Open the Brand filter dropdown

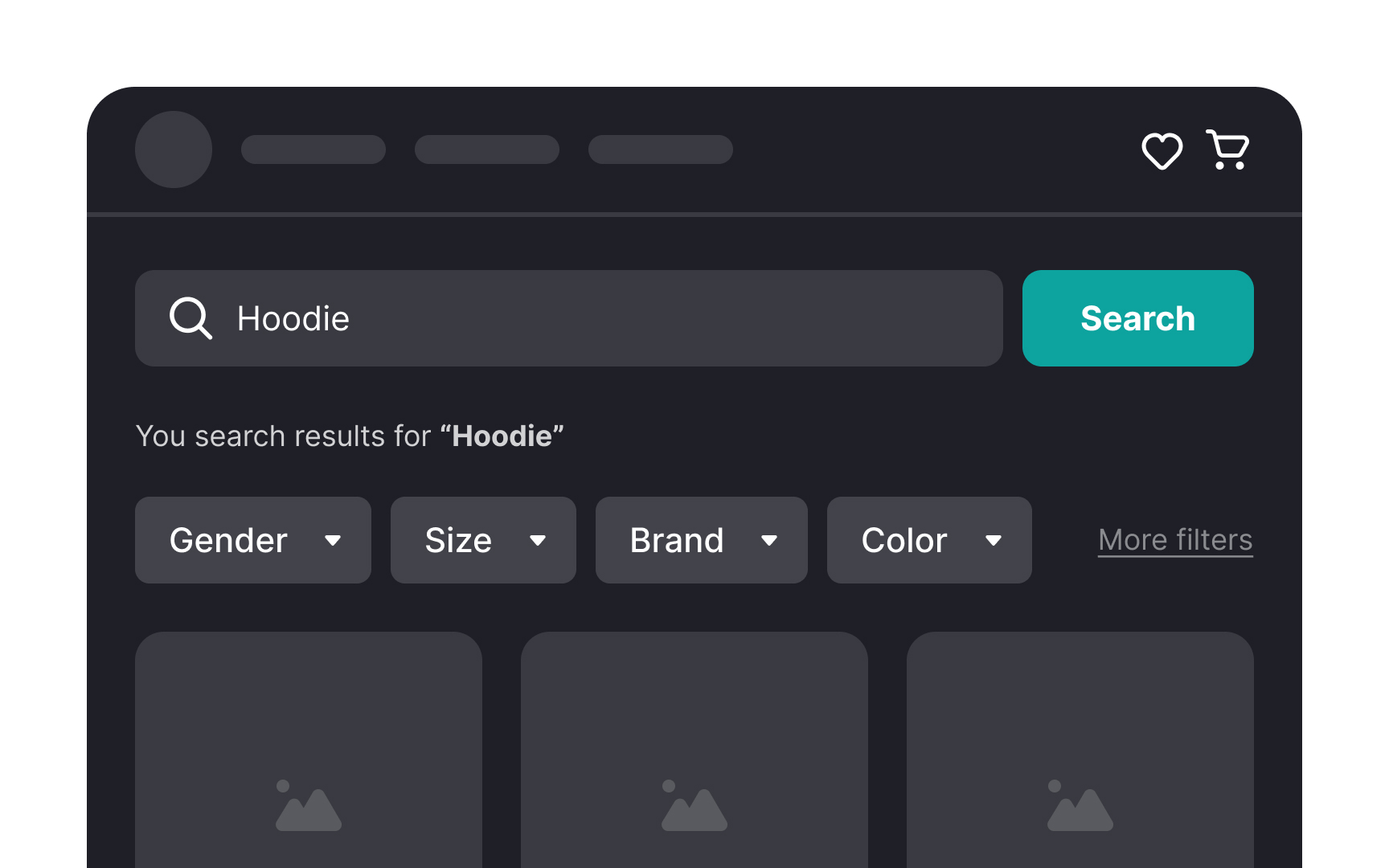coord(700,540)
